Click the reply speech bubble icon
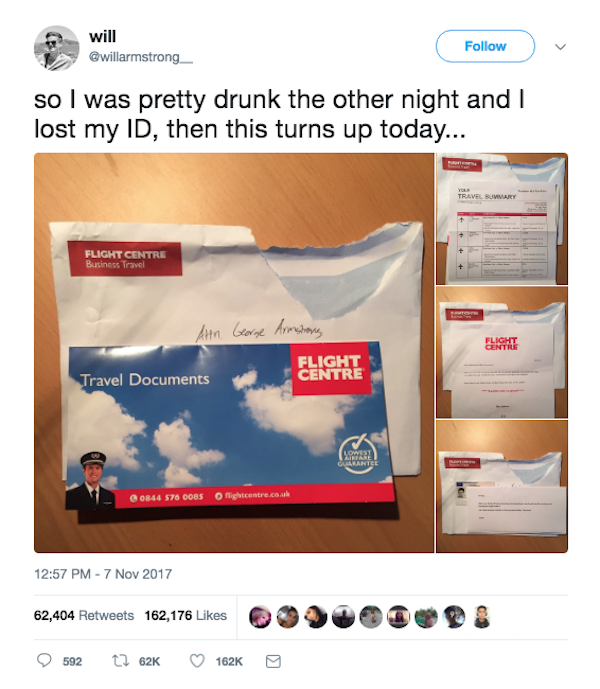 [44, 660]
